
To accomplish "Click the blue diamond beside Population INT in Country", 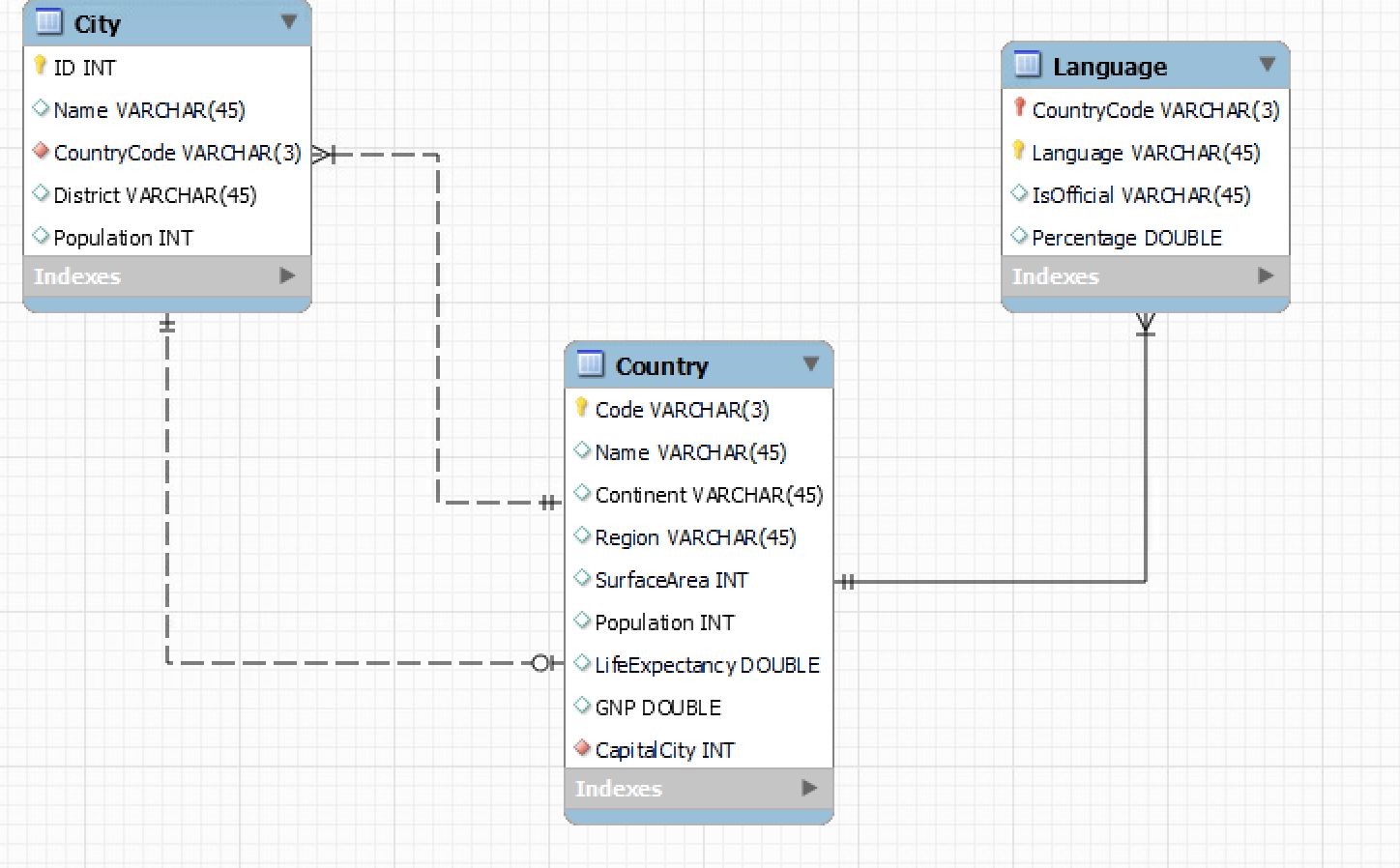I will 583,621.
